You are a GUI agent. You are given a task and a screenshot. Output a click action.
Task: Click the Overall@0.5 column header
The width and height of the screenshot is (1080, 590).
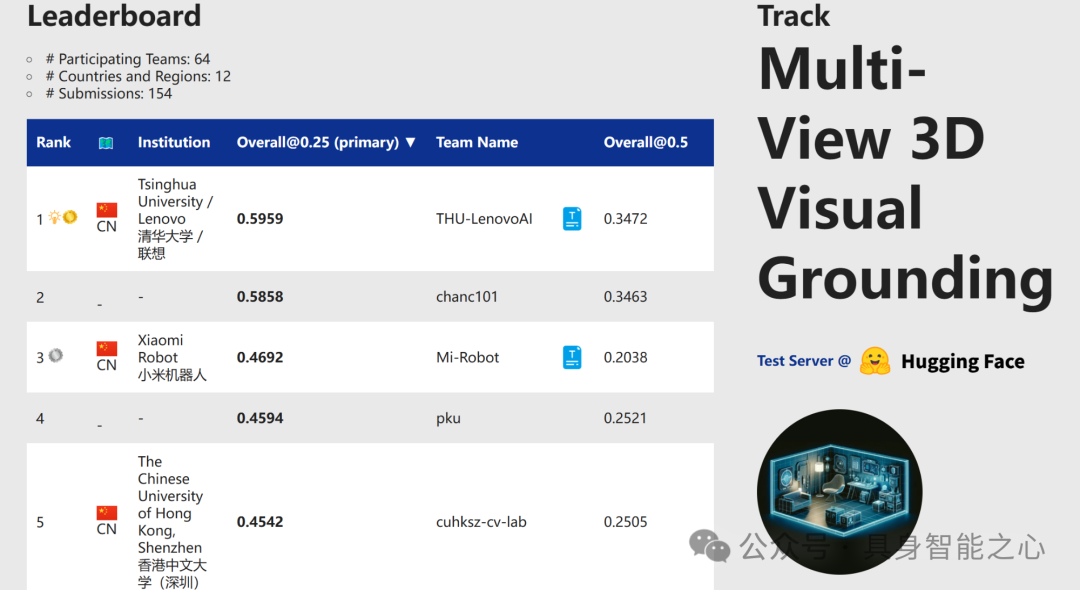pyautogui.click(x=645, y=143)
